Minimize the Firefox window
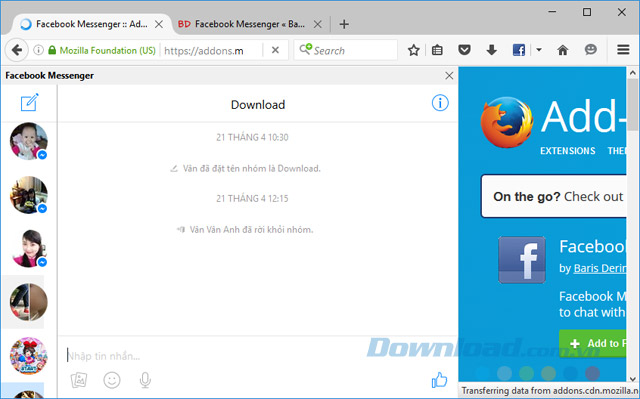The width and height of the screenshot is (640, 399). tap(552, 12)
